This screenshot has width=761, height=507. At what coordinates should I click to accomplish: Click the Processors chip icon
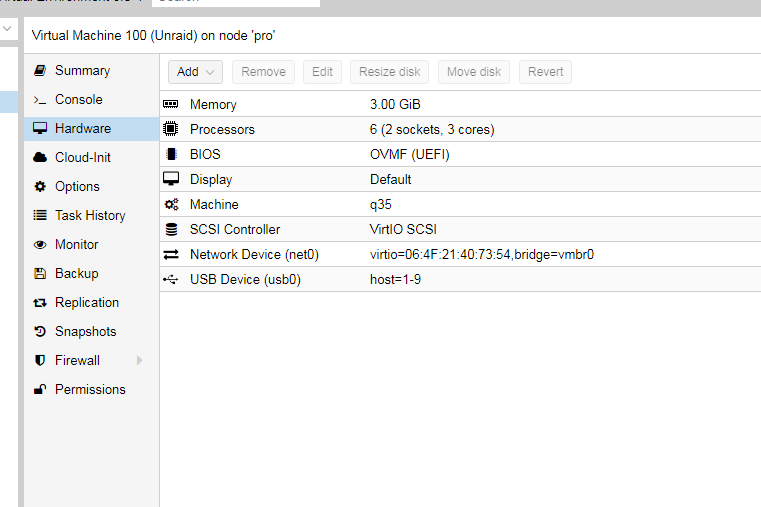[x=171, y=129]
